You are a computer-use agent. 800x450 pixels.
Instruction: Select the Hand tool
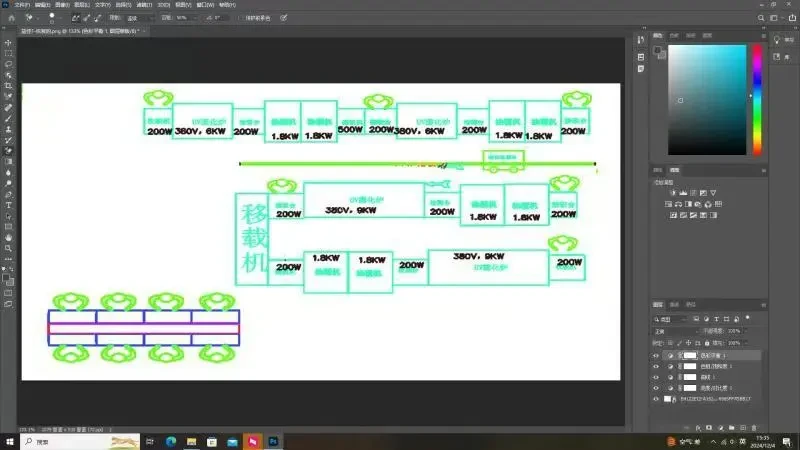pos(8,238)
